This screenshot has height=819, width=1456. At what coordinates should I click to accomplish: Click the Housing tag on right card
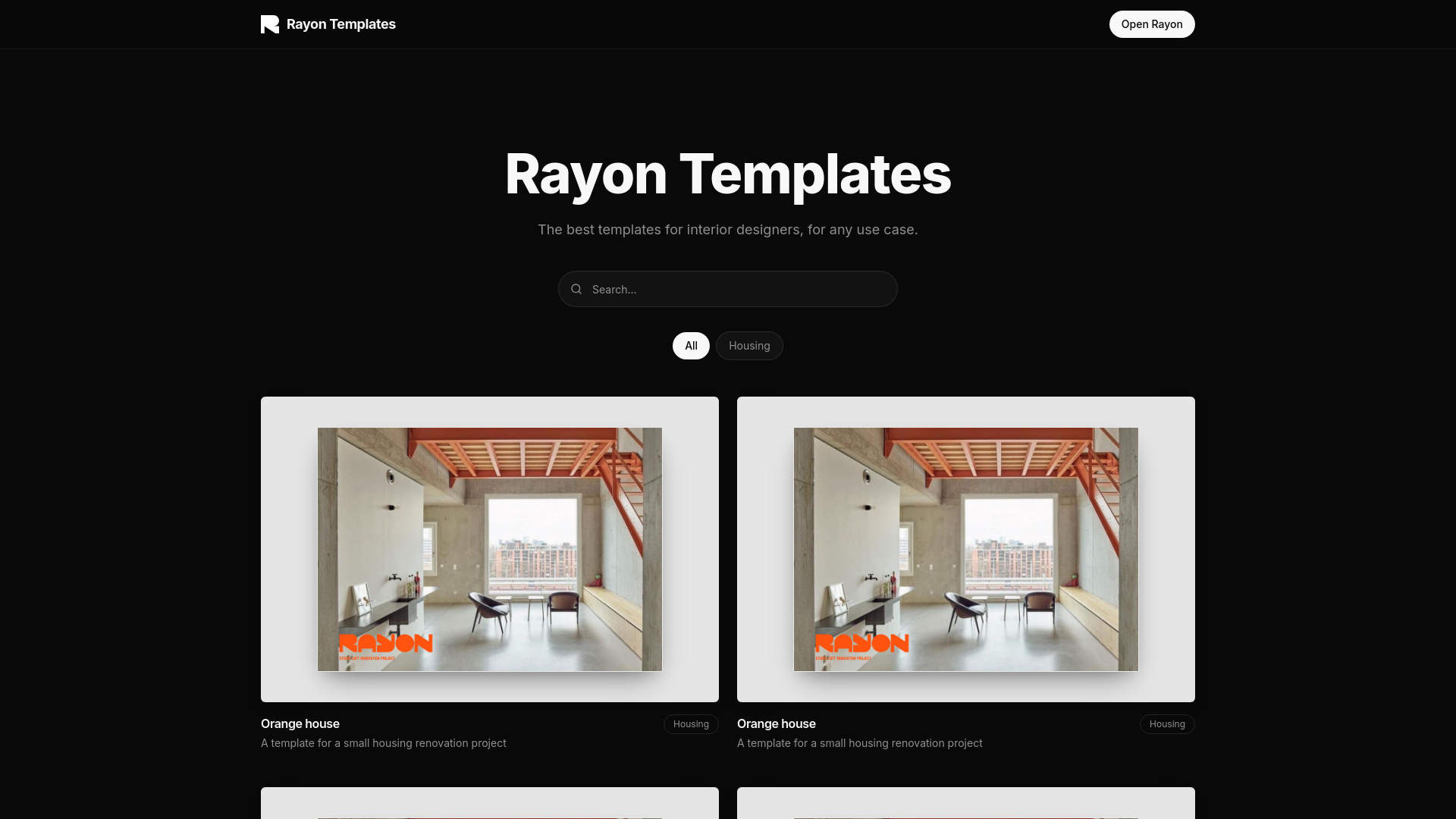point(1167,724)
